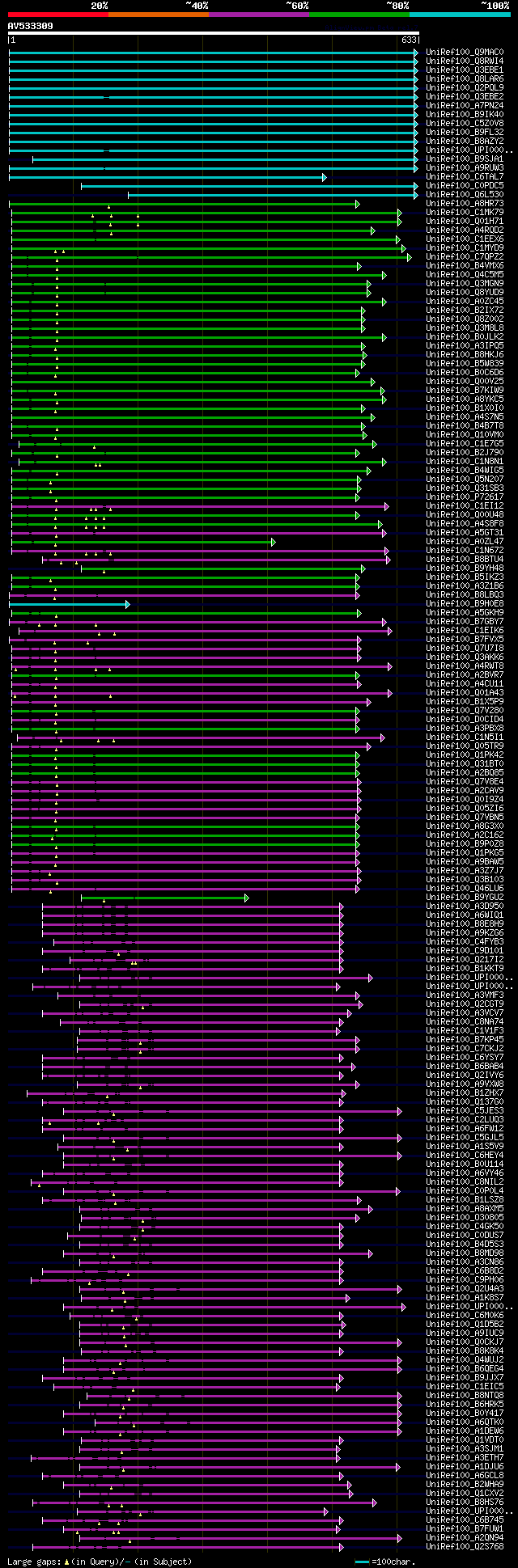Select the UniRef100_P72617 label
This screenshot has width=518, height=1568.
[465, 497]
